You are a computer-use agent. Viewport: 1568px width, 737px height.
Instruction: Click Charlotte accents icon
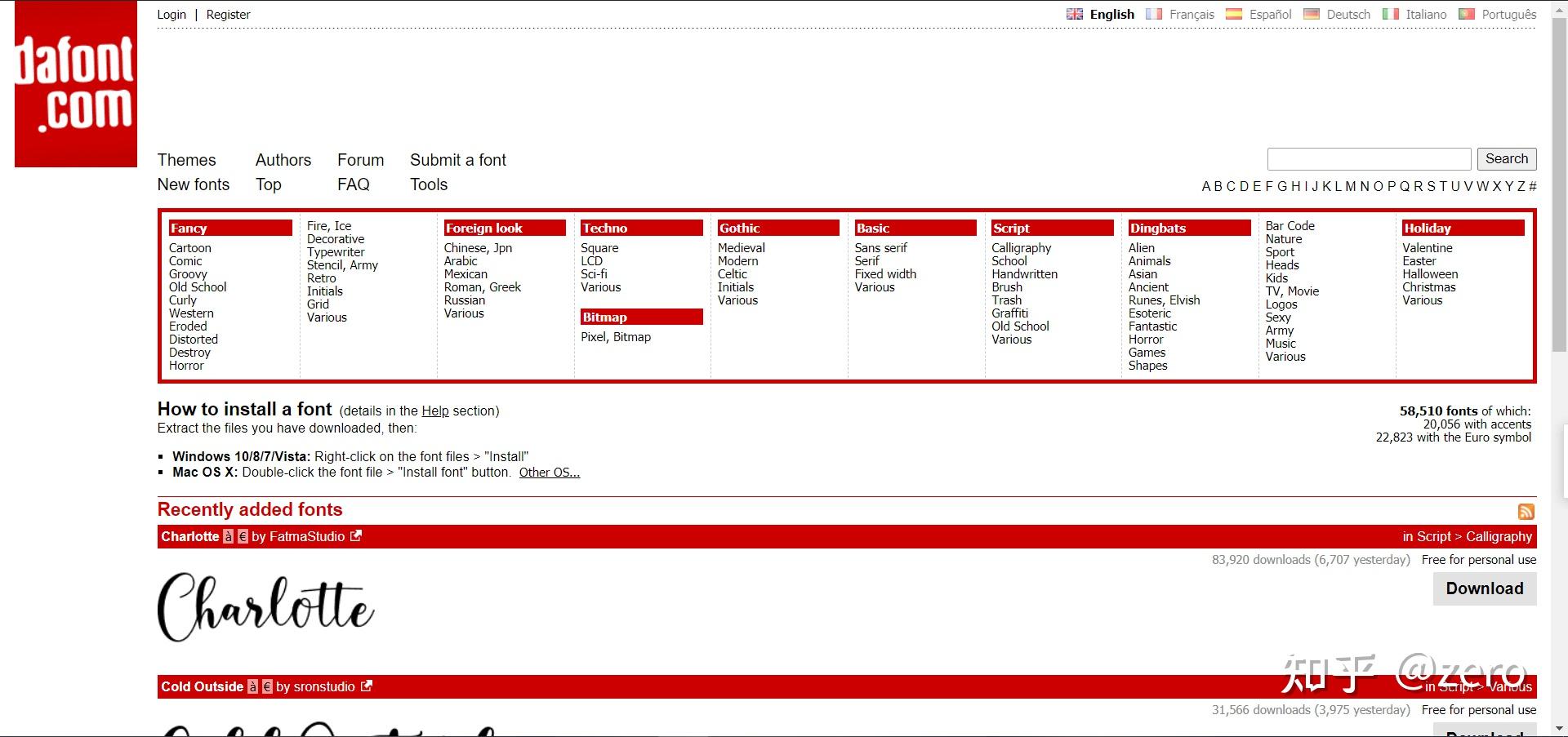pos(229,537)
